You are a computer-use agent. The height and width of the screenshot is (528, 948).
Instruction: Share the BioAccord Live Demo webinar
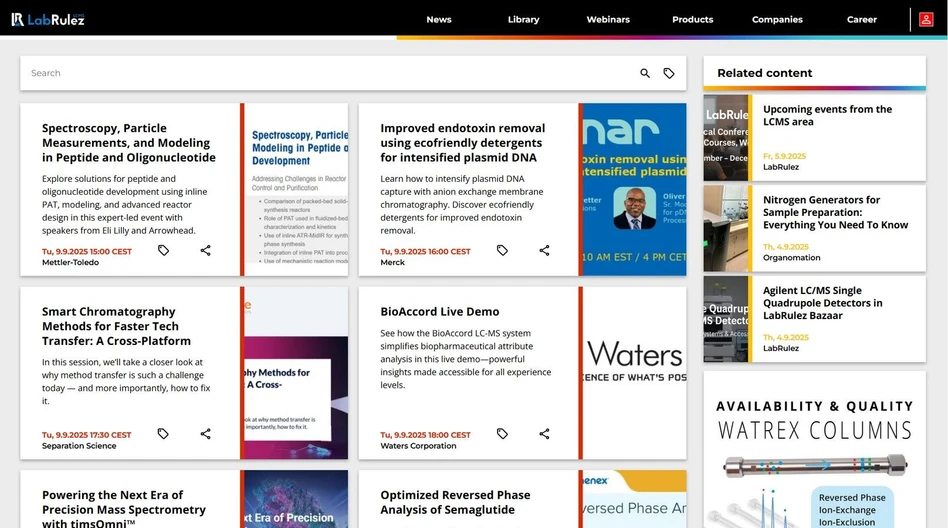coord(544,434)
